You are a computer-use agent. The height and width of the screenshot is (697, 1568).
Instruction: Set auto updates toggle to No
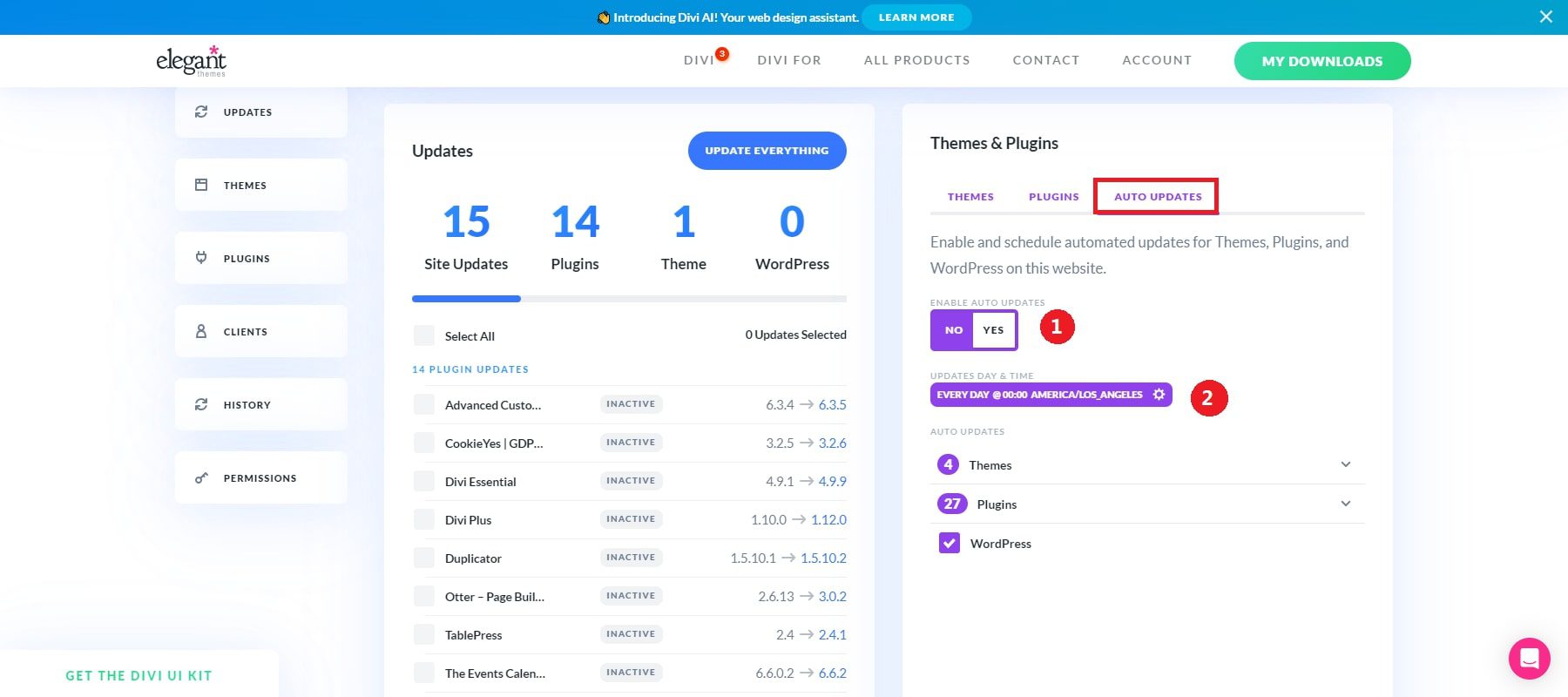tap(954, 330)
